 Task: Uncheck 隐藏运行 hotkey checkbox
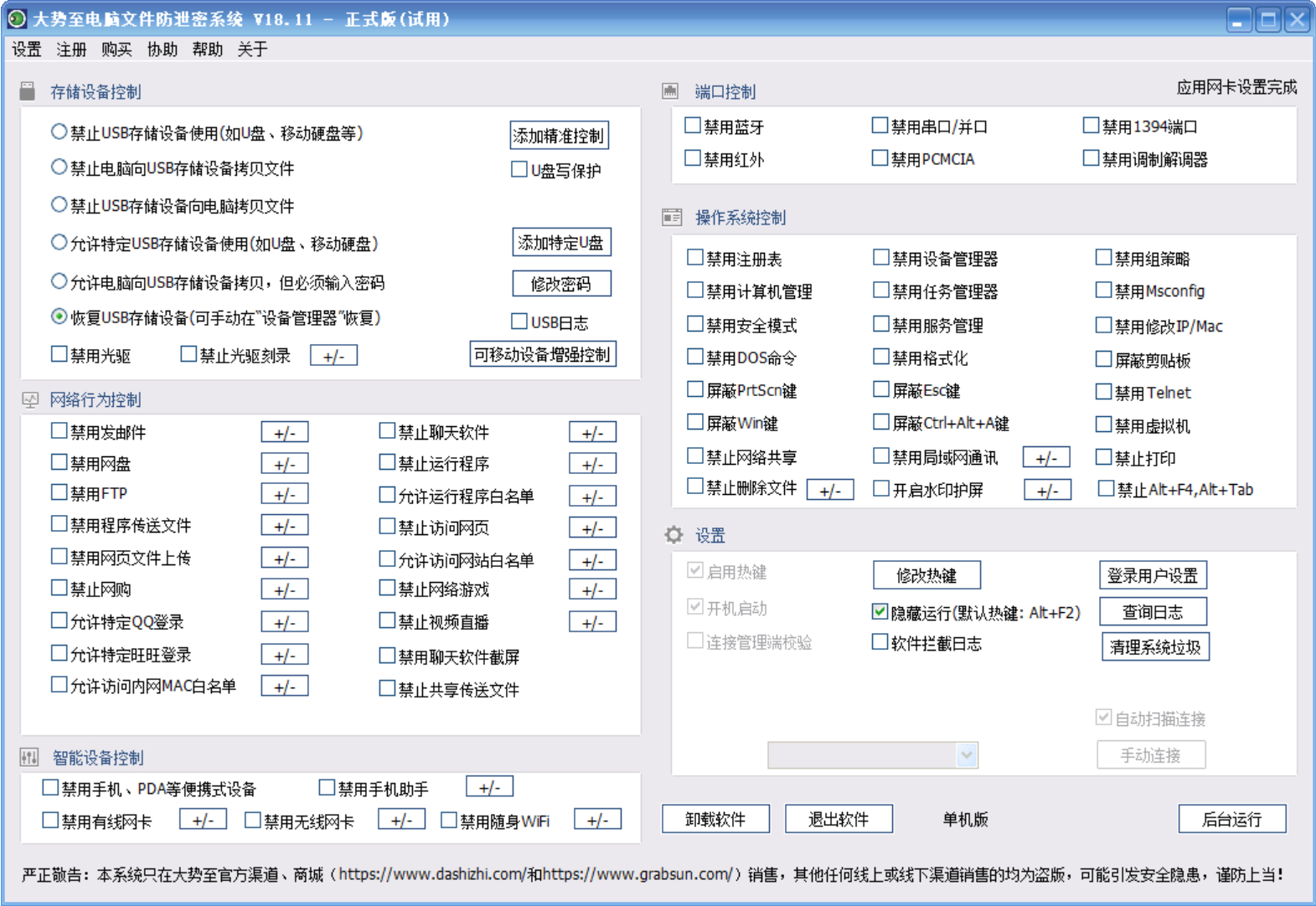880,612
